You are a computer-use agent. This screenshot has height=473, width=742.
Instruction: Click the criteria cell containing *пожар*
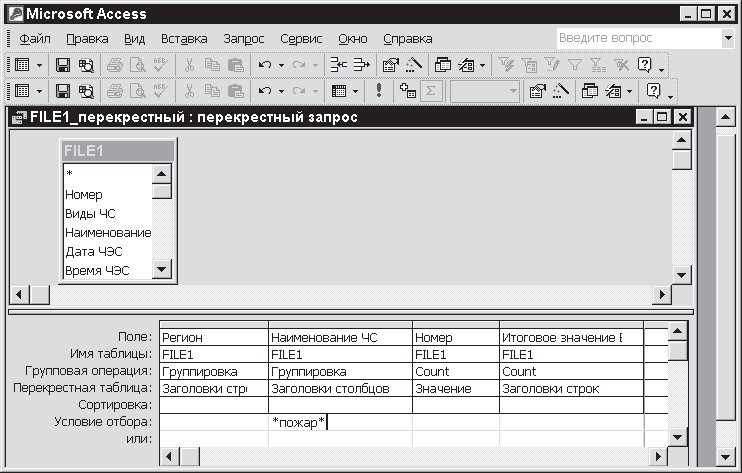click(340, 422)
